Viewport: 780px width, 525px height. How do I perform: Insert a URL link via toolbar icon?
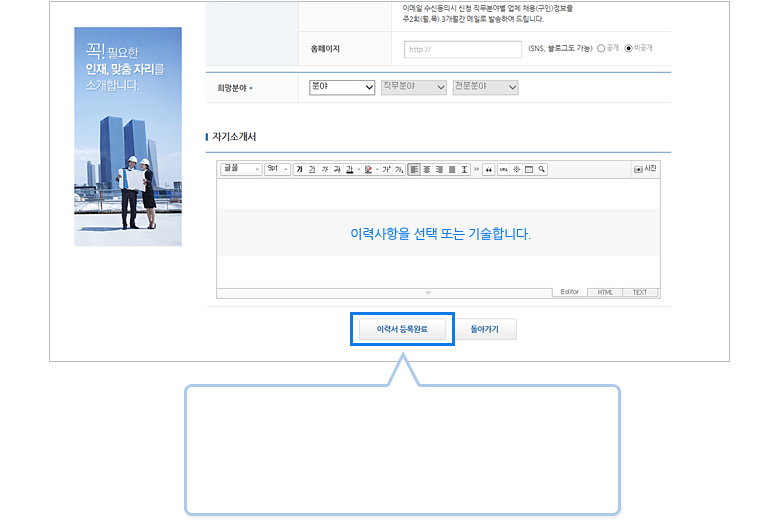click(x=503, y=170)
